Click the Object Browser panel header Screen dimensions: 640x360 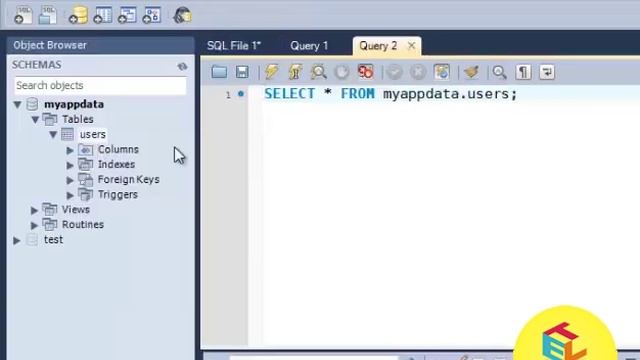pyautogui.click(x=100, y=45)
